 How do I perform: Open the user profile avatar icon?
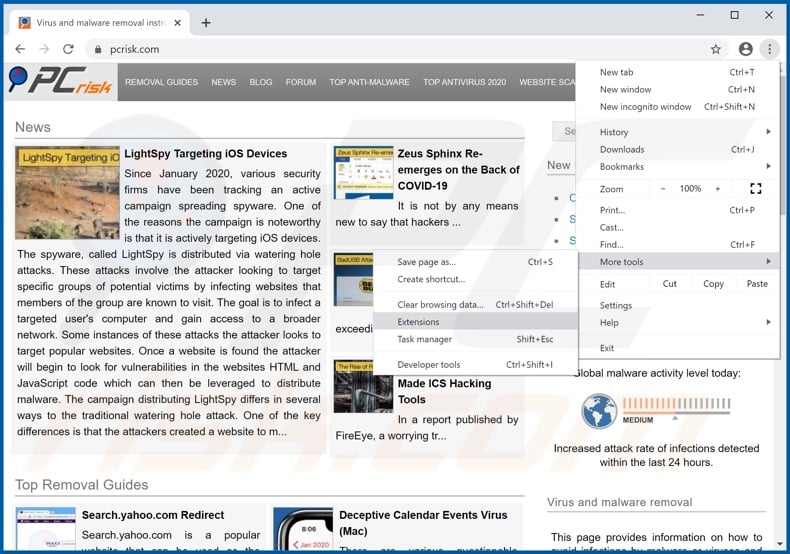point(746,49)
